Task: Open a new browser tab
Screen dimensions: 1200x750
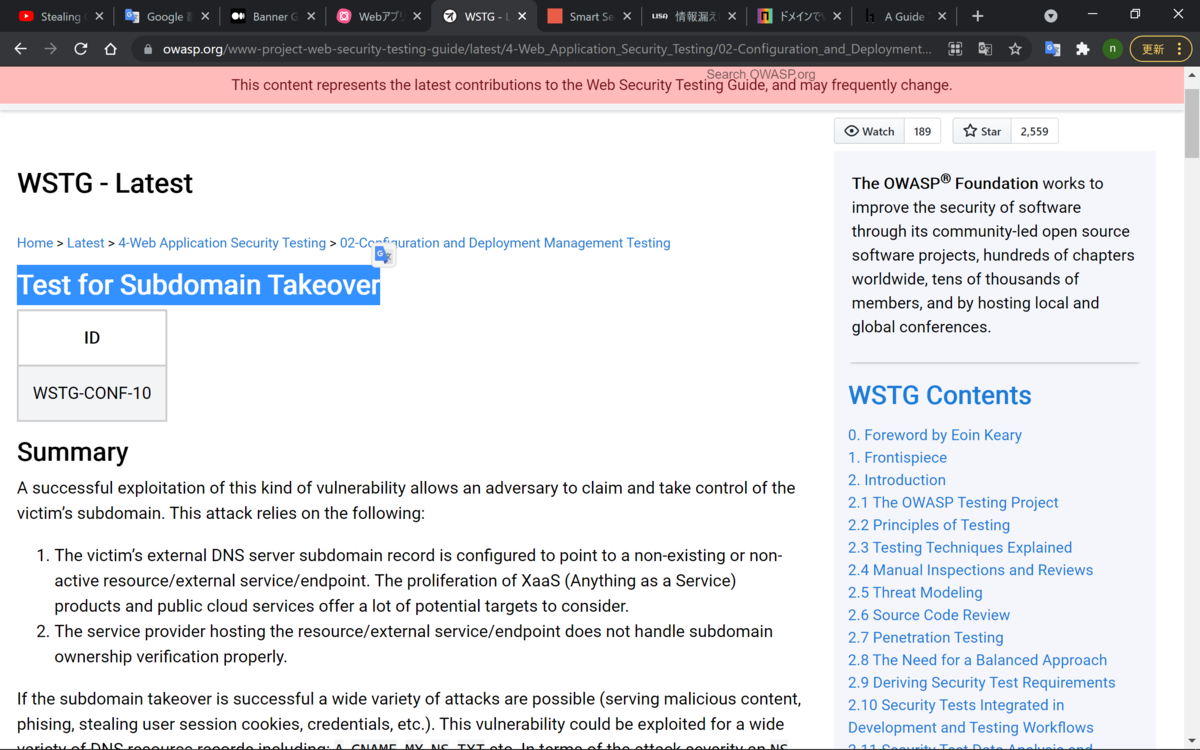Action: [x=978, y=16]
